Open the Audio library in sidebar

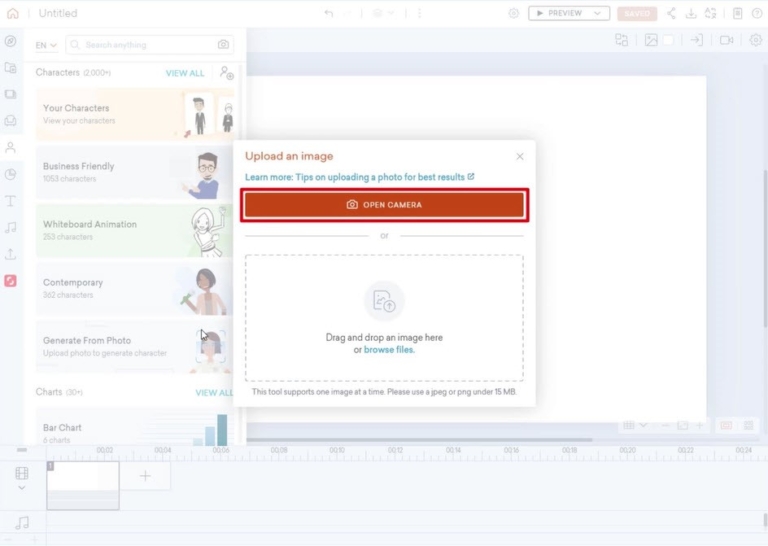(x=11, y=228)
